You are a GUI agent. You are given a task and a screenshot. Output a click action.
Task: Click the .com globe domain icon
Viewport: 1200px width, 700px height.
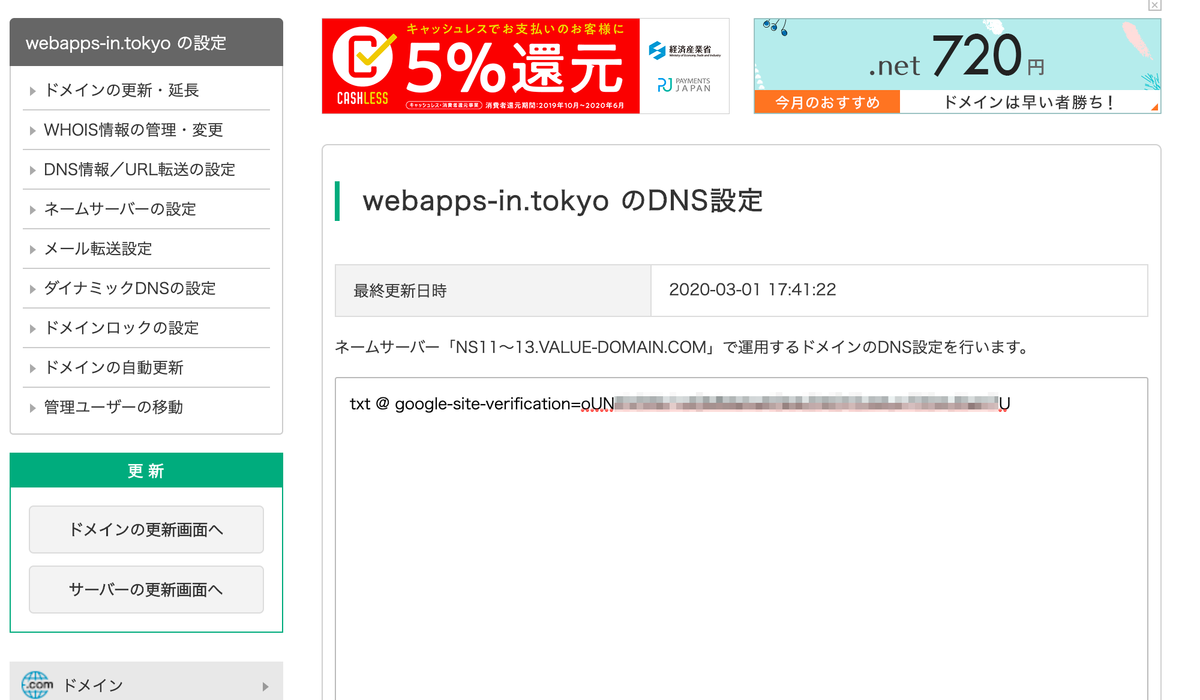click(35, 685)
